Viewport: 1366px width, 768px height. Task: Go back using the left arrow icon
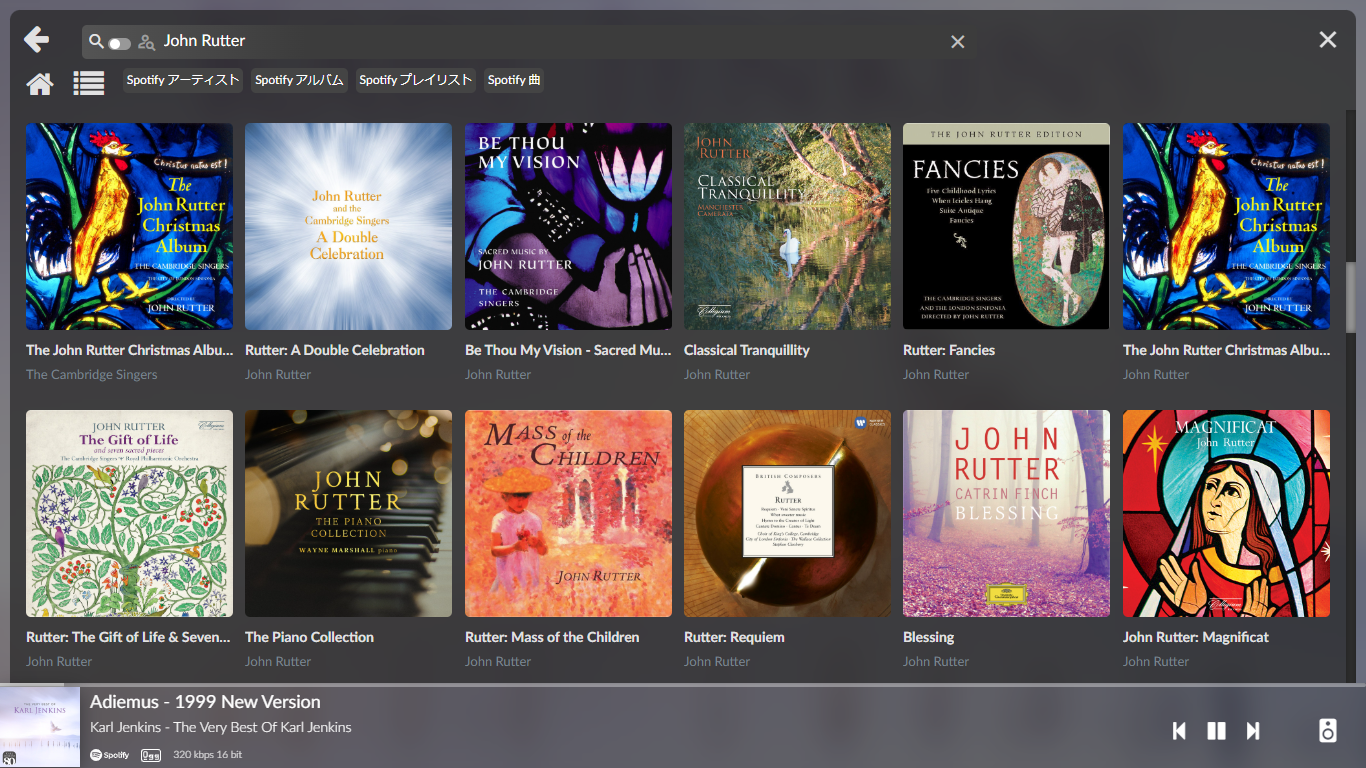click(x=37, y=40)
